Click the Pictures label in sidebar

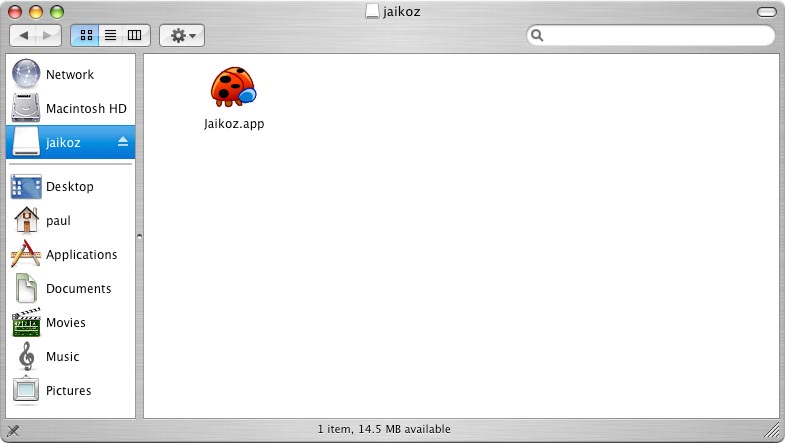coord(69,391)
